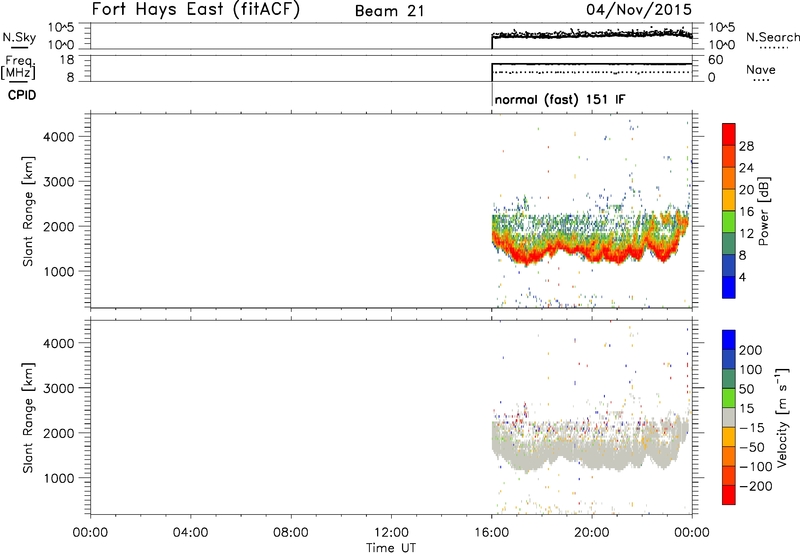
Task: Click the '60' Nave axis tick
Action: 716,60
